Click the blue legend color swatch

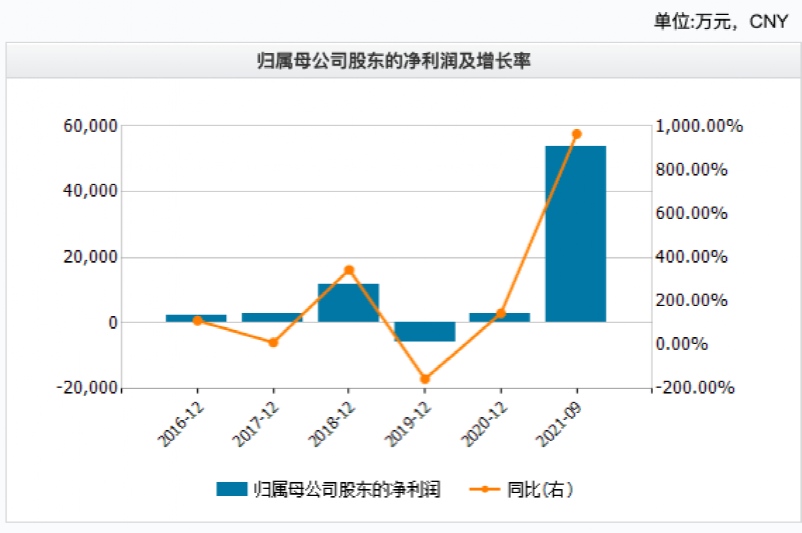(x=231, y=489)
